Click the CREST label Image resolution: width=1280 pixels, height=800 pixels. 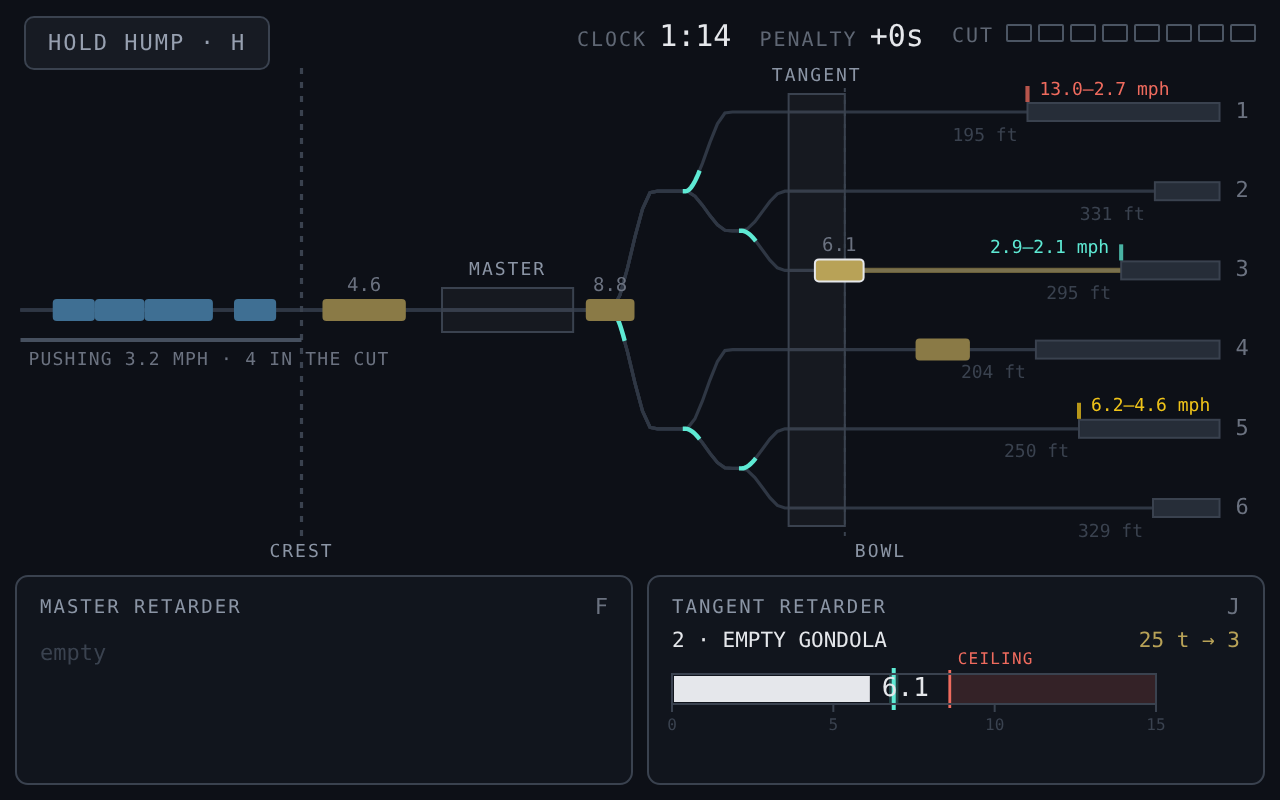[301, 551]
